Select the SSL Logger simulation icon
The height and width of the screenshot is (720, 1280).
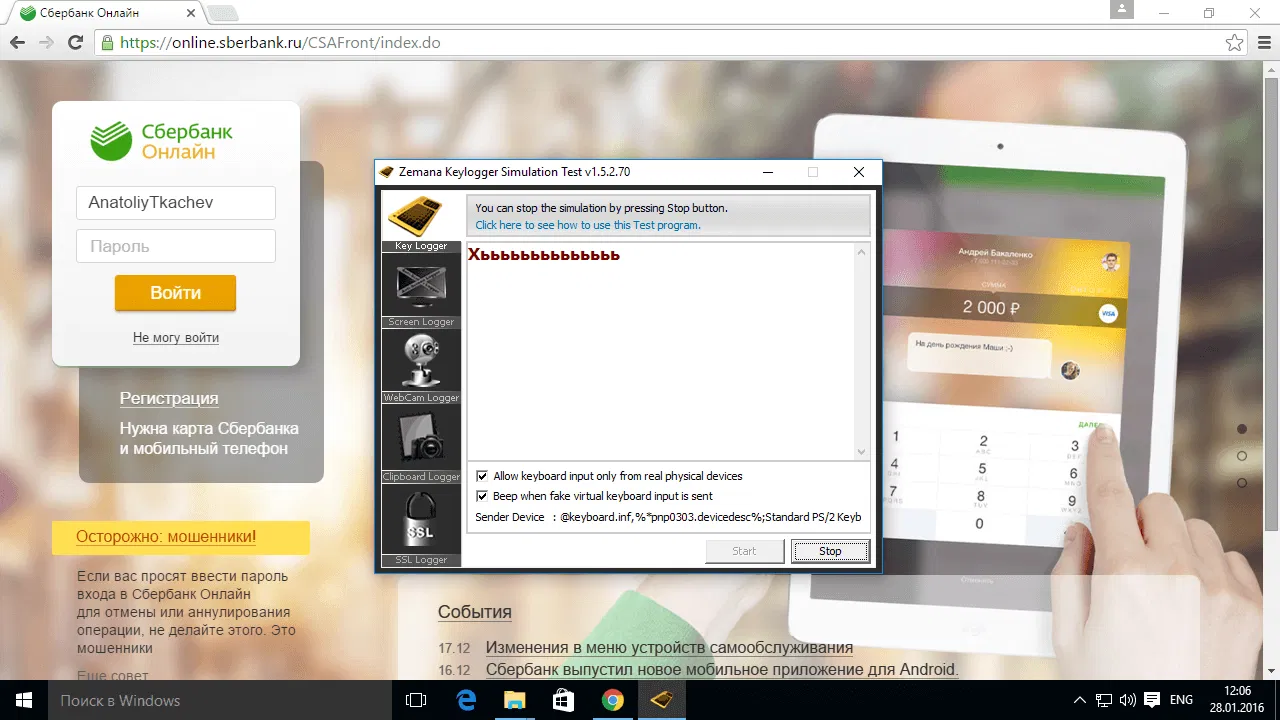point(421,525)
